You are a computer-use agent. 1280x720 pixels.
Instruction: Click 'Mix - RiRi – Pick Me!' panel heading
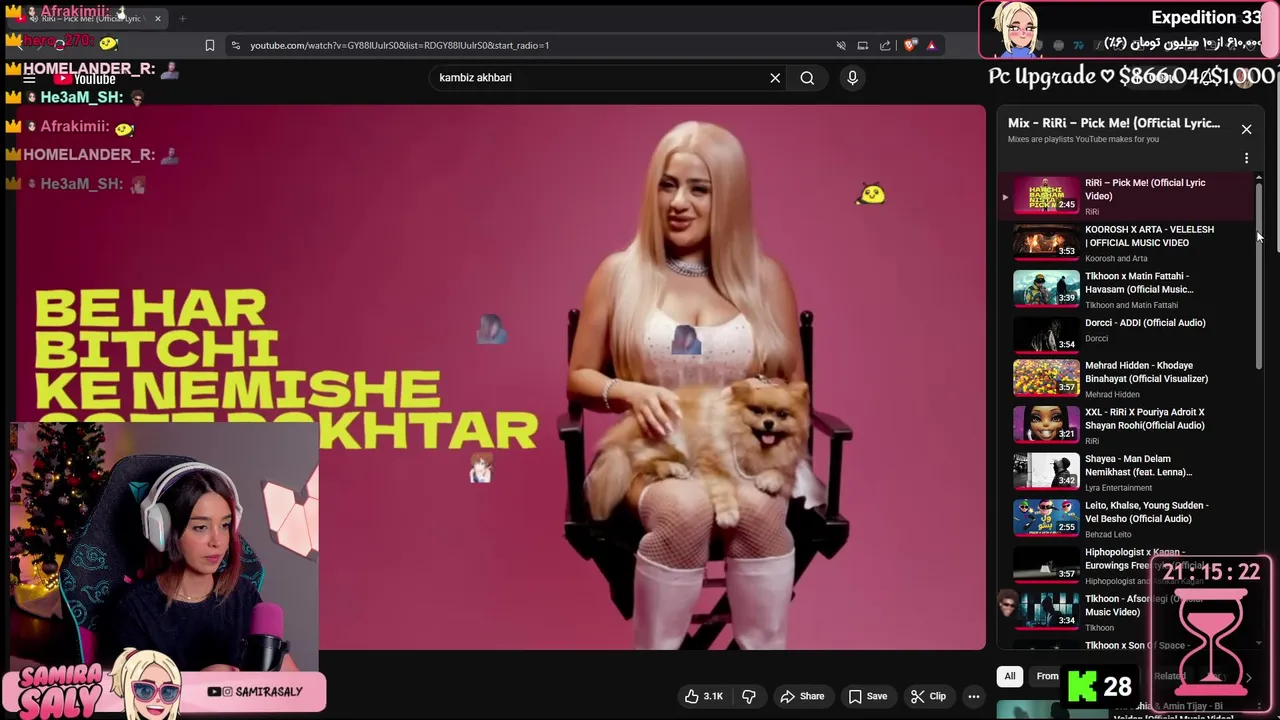[1114, 123]
